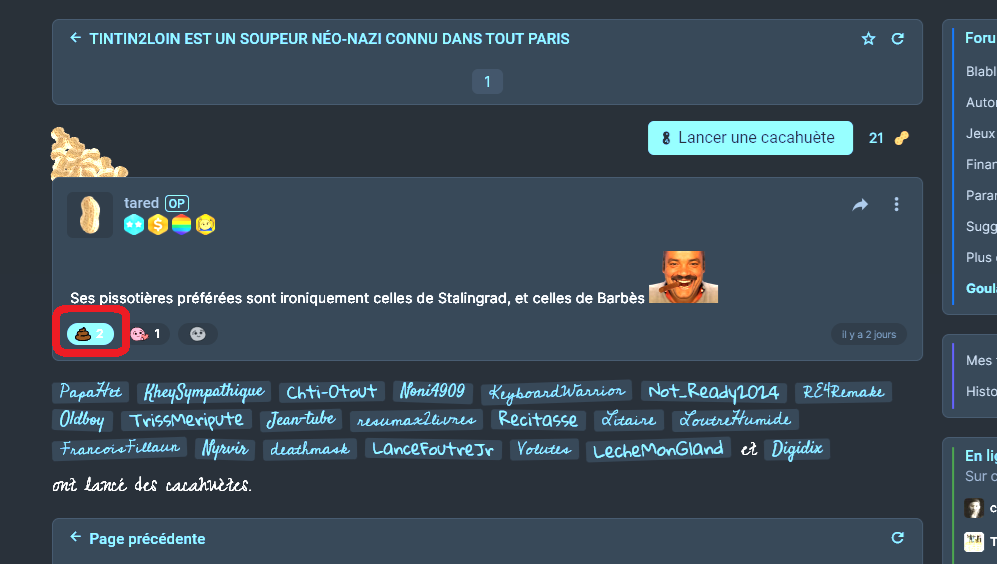
Task: Click the Lancer une cacahuète button
Action: [x=750, y=138]
